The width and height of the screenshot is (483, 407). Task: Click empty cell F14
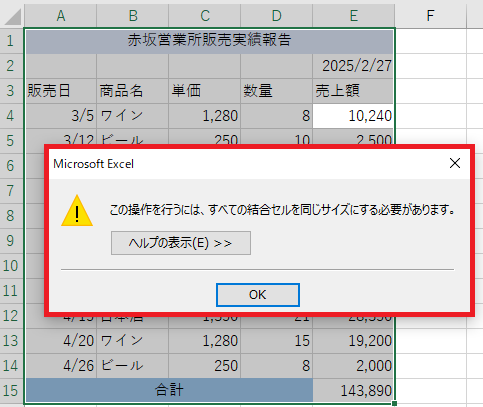click(x=431, y=366)
